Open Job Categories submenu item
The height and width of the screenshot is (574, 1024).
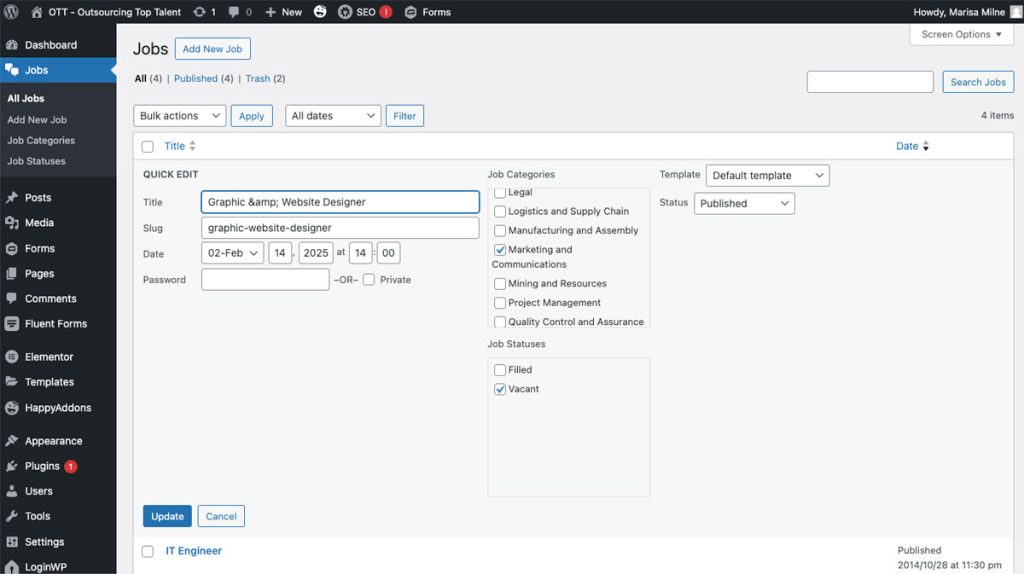41,141
